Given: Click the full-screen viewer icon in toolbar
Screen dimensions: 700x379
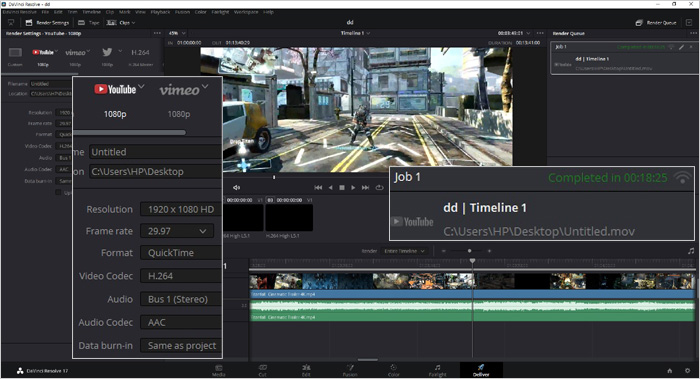Looking at the screenshot, I should click(11, 22).
